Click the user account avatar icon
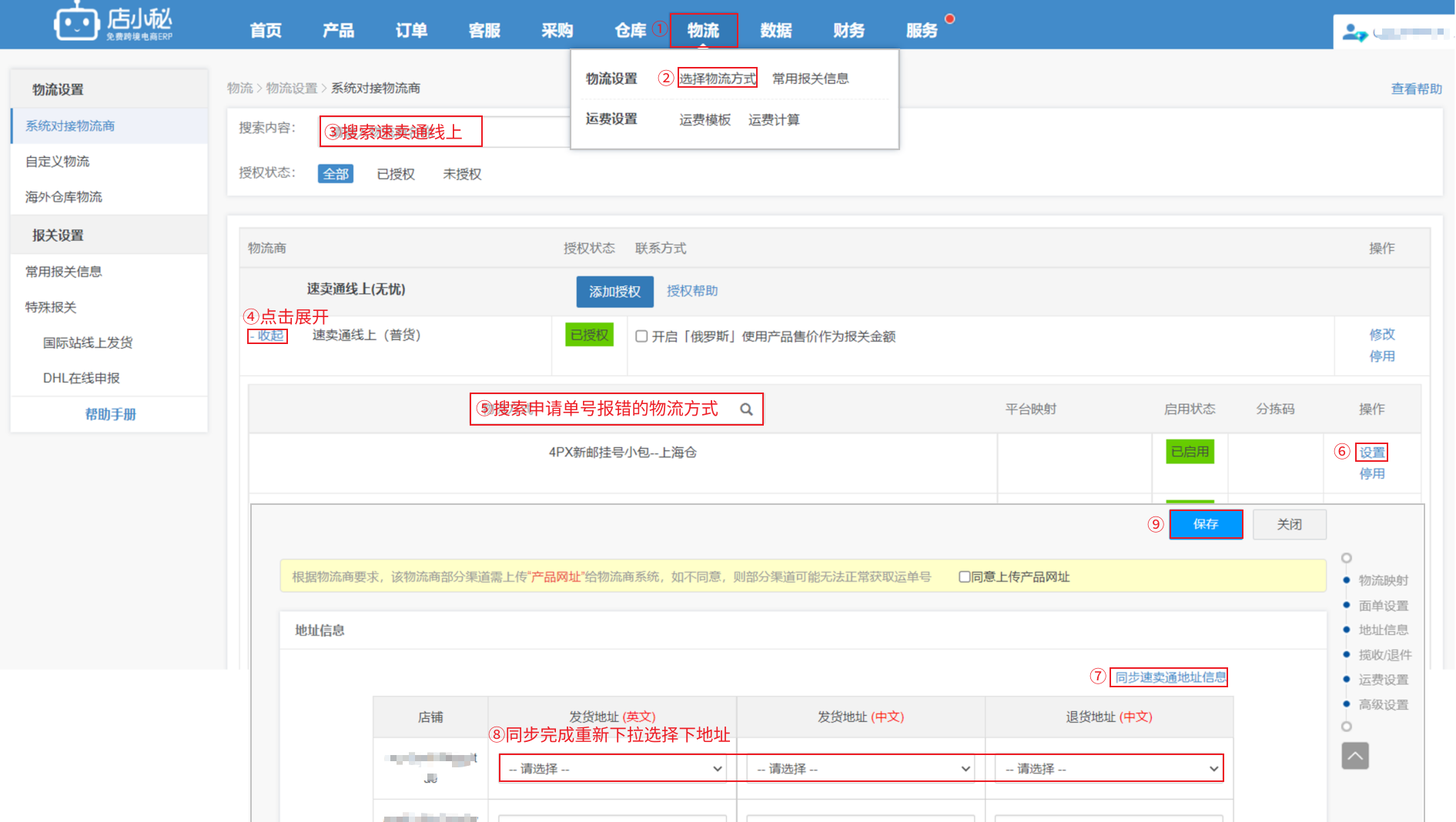Screen dimensions: 1456x822 (1354, 32)
